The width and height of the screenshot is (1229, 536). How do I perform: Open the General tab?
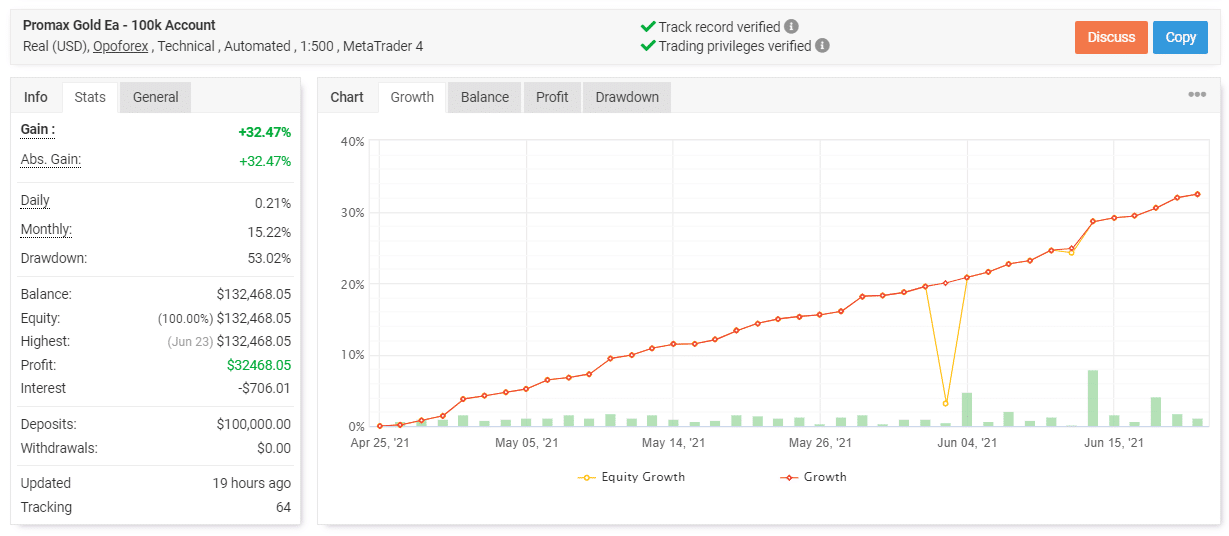pyautogui.click(x=155, y=97)
